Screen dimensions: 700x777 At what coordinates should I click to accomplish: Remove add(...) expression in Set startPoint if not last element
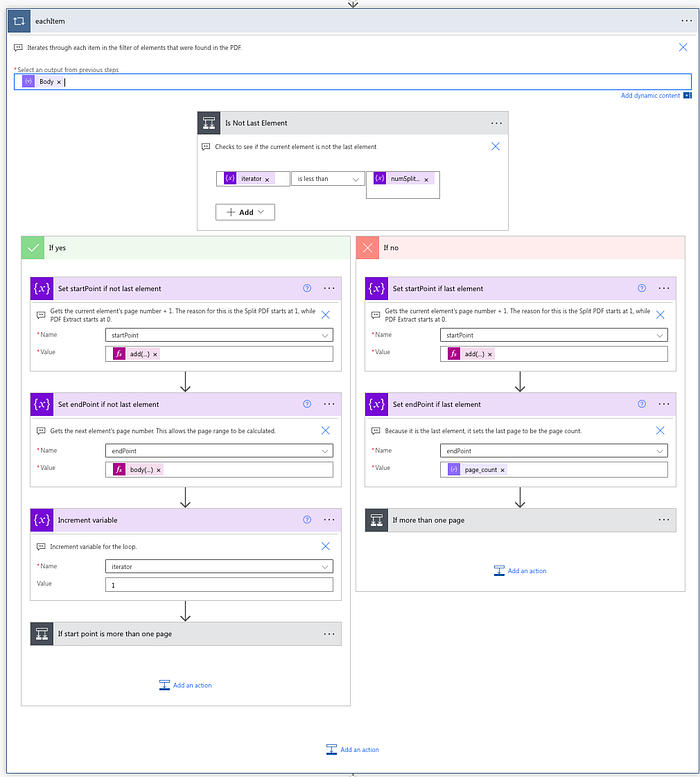click(x=155, y=354)
